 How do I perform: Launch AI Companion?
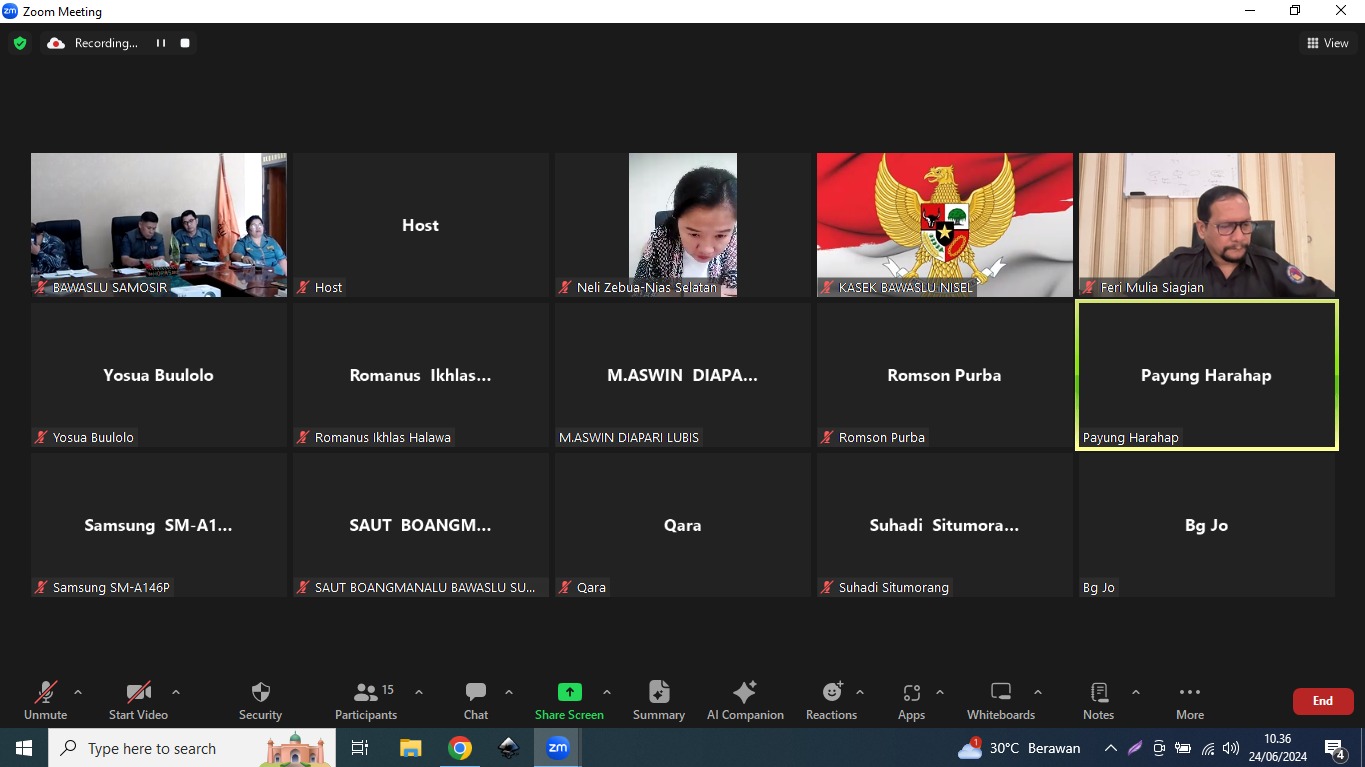[x=745, y=700]
